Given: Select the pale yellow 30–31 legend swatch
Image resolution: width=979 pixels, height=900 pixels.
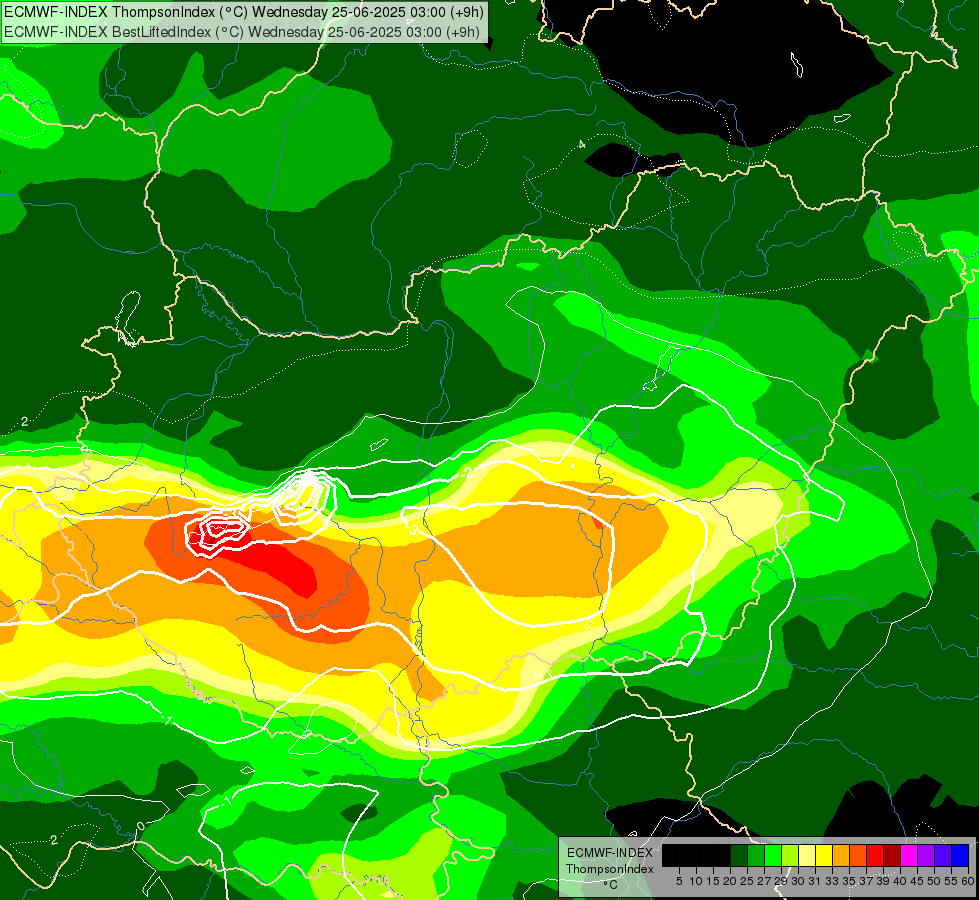Looking at the screenshot, I should [807, 855].
